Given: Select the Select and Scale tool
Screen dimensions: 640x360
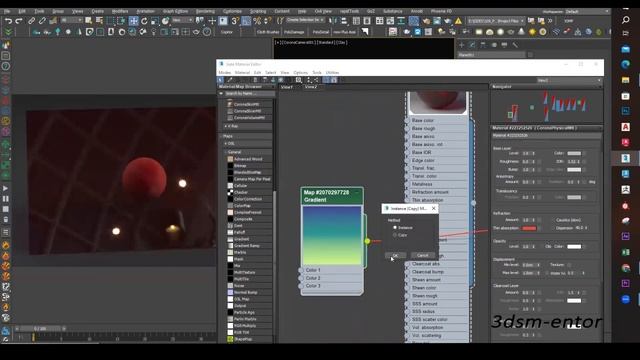Looking at the screenshot, I should pos(155,21).
